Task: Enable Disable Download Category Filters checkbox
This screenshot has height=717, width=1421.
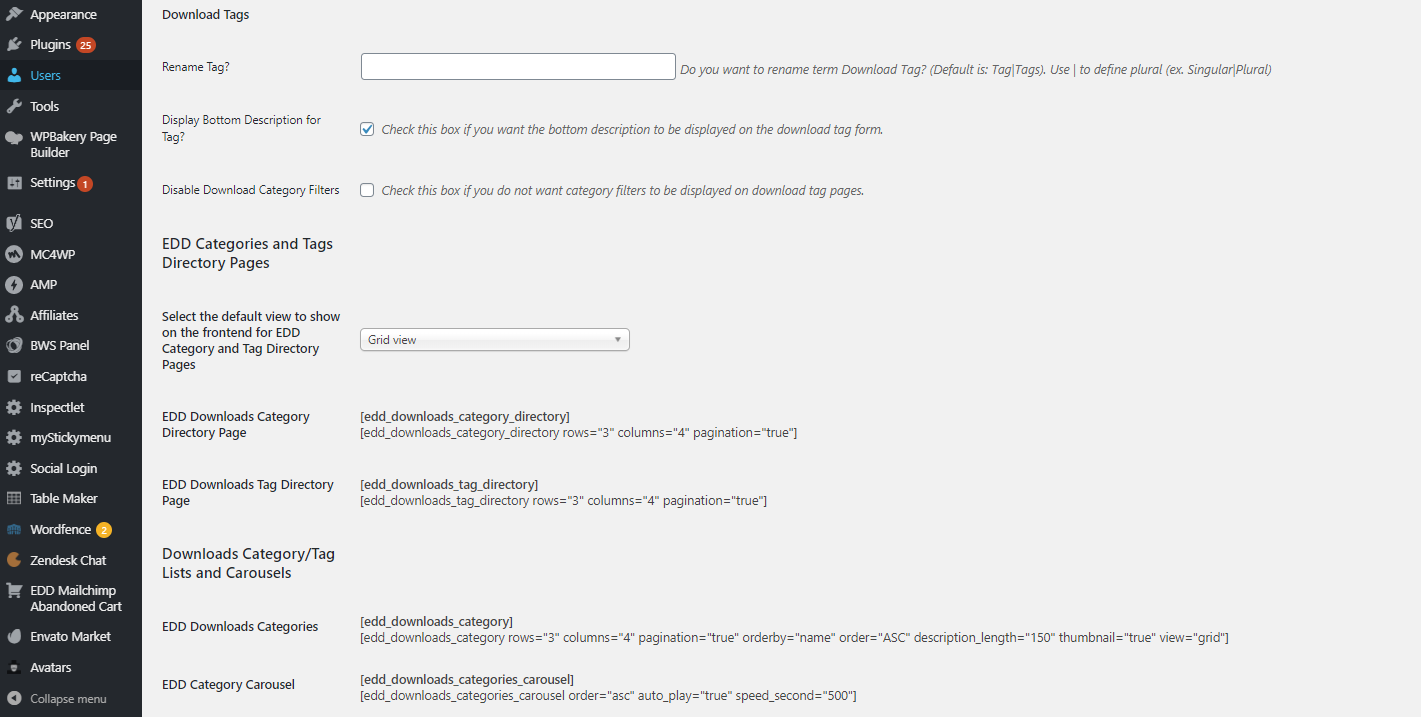Action: pos(367,190)
